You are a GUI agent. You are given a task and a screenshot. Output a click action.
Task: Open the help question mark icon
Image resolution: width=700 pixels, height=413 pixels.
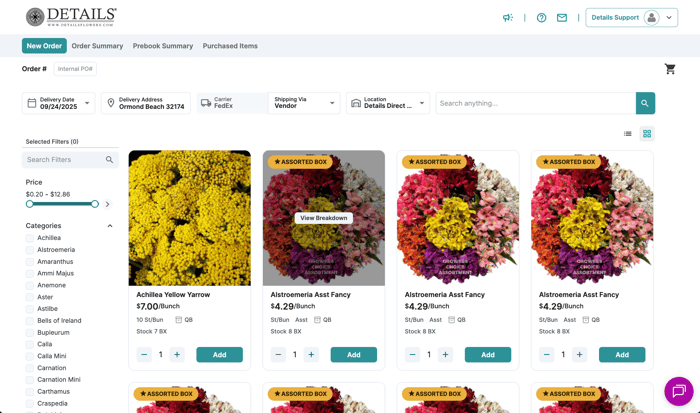pos(541,18)
